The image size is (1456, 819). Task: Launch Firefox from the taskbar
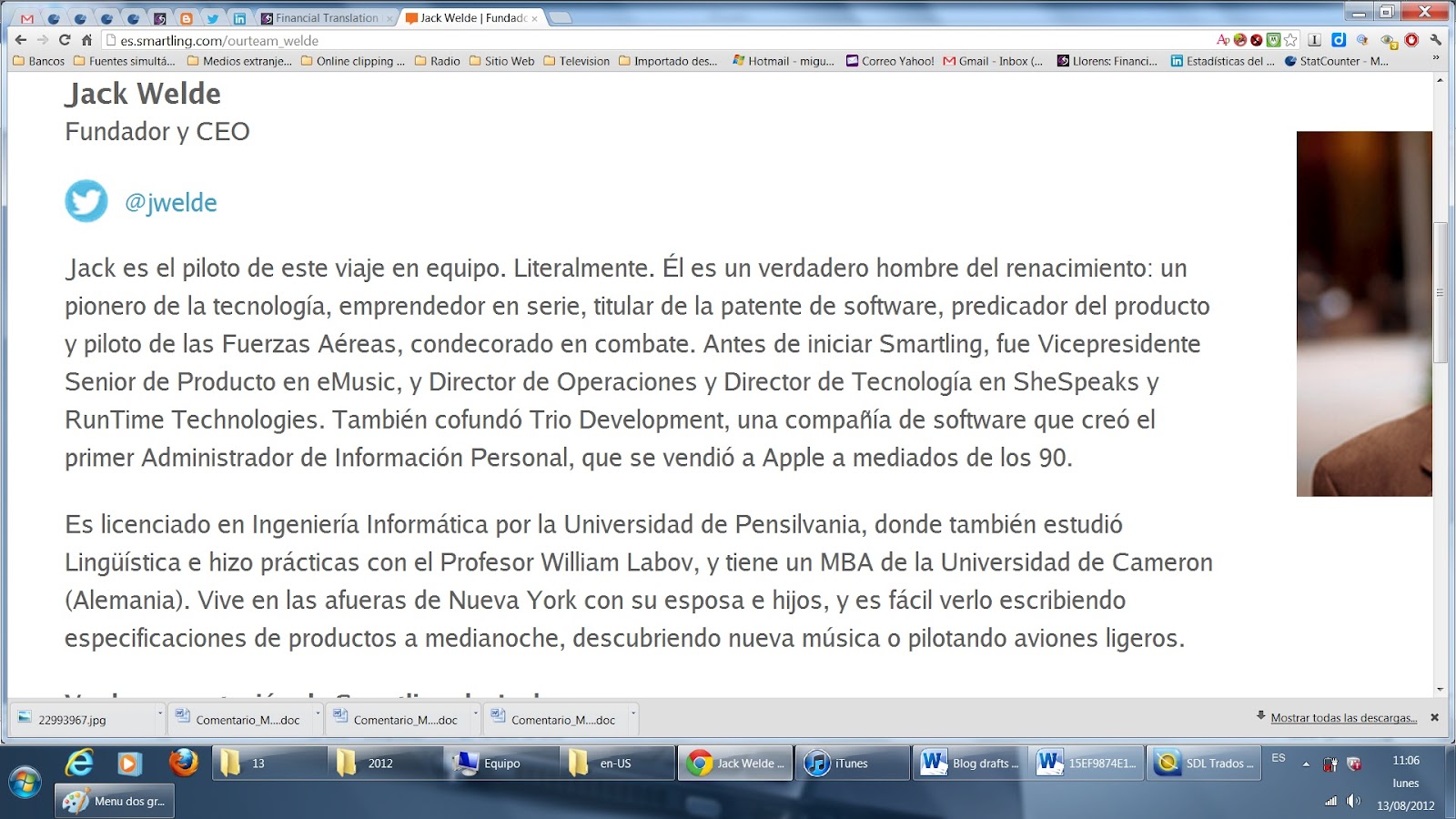[x=184, y=763]
